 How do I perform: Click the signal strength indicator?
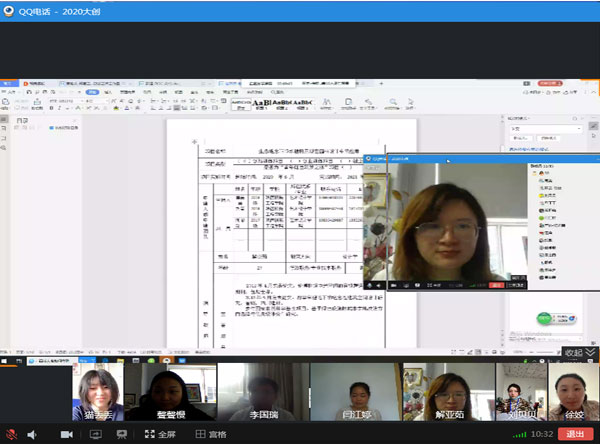click(x=522, y=435)
